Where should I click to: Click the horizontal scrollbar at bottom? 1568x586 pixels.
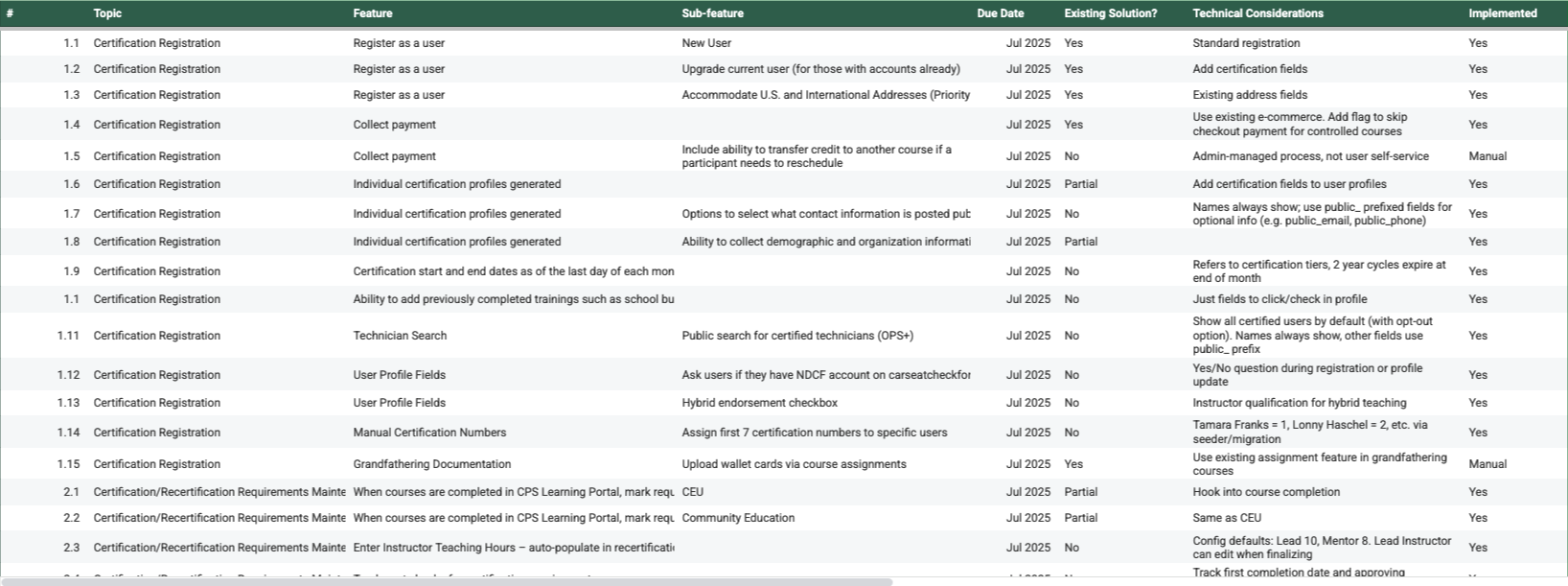click(x=447, y=581)
